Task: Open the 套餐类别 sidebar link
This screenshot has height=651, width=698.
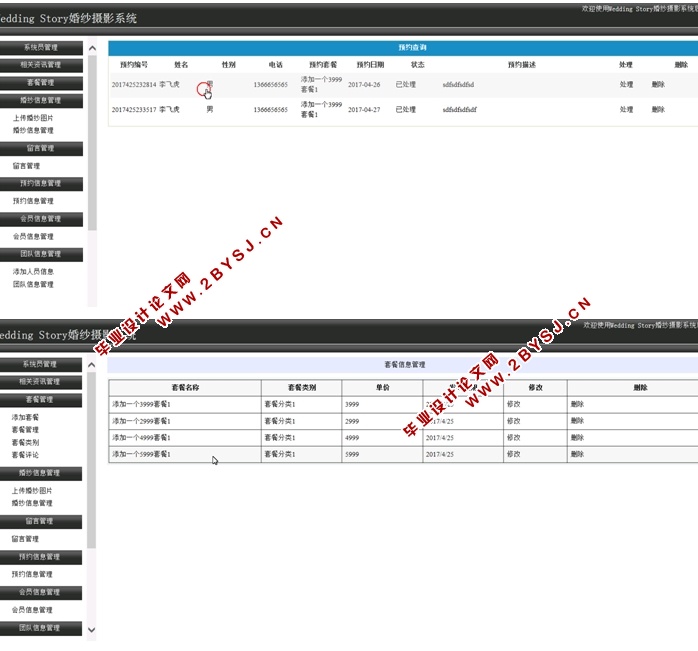Action: click(25, 442)
